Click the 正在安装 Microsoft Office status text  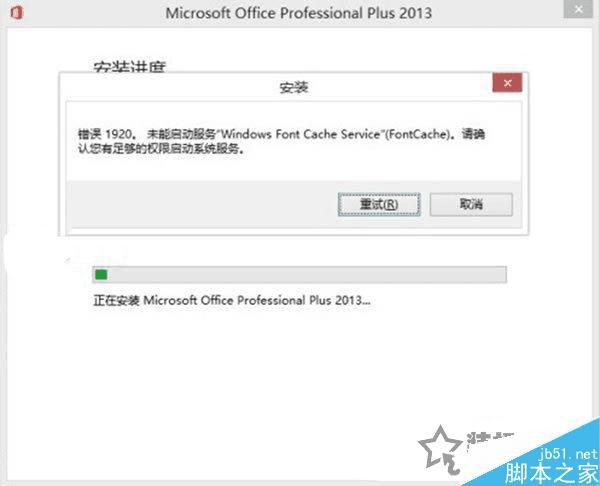(x=232, y=300)
